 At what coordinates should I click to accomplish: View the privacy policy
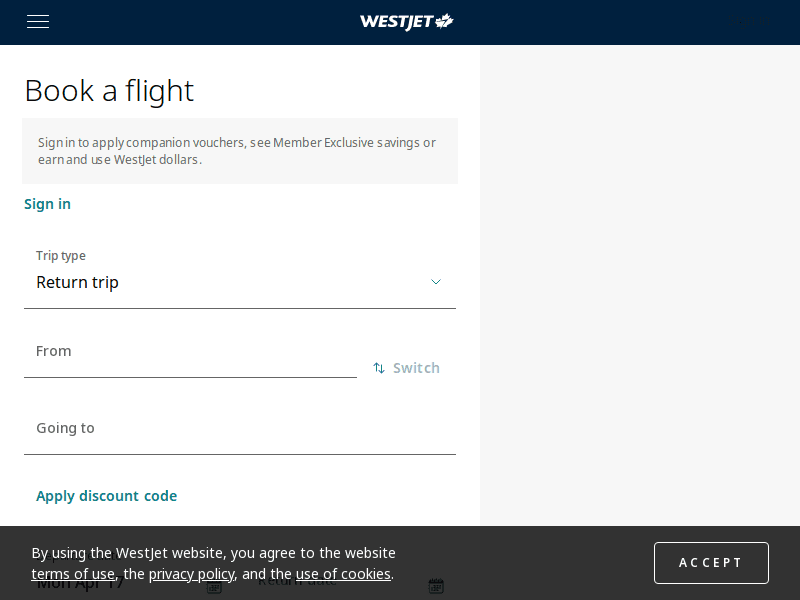pos(191,573)
